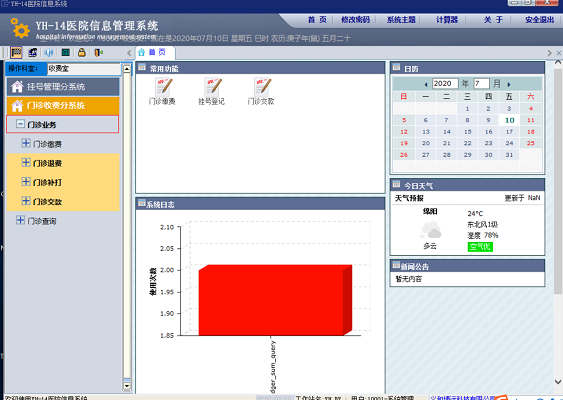This screenshot has height=400, width=563.
Task: Click the calendar year field 2020
Action: [445, 84]
